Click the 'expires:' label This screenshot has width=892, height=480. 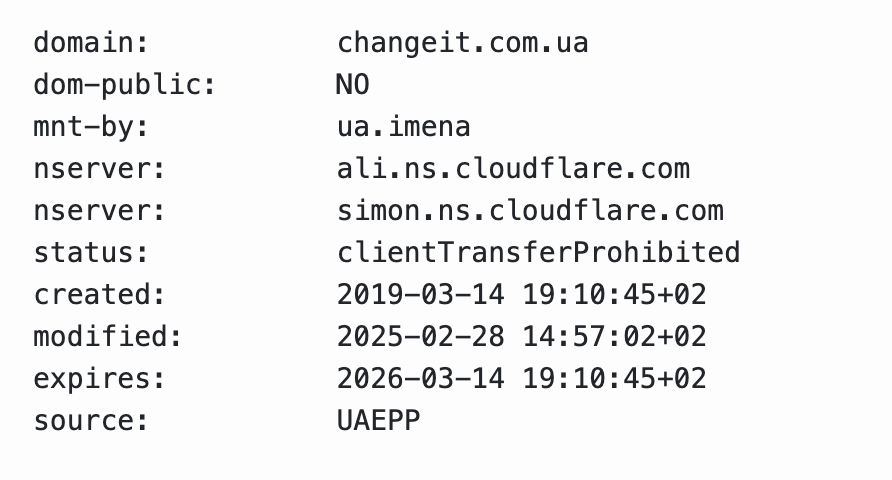point(100,380)
